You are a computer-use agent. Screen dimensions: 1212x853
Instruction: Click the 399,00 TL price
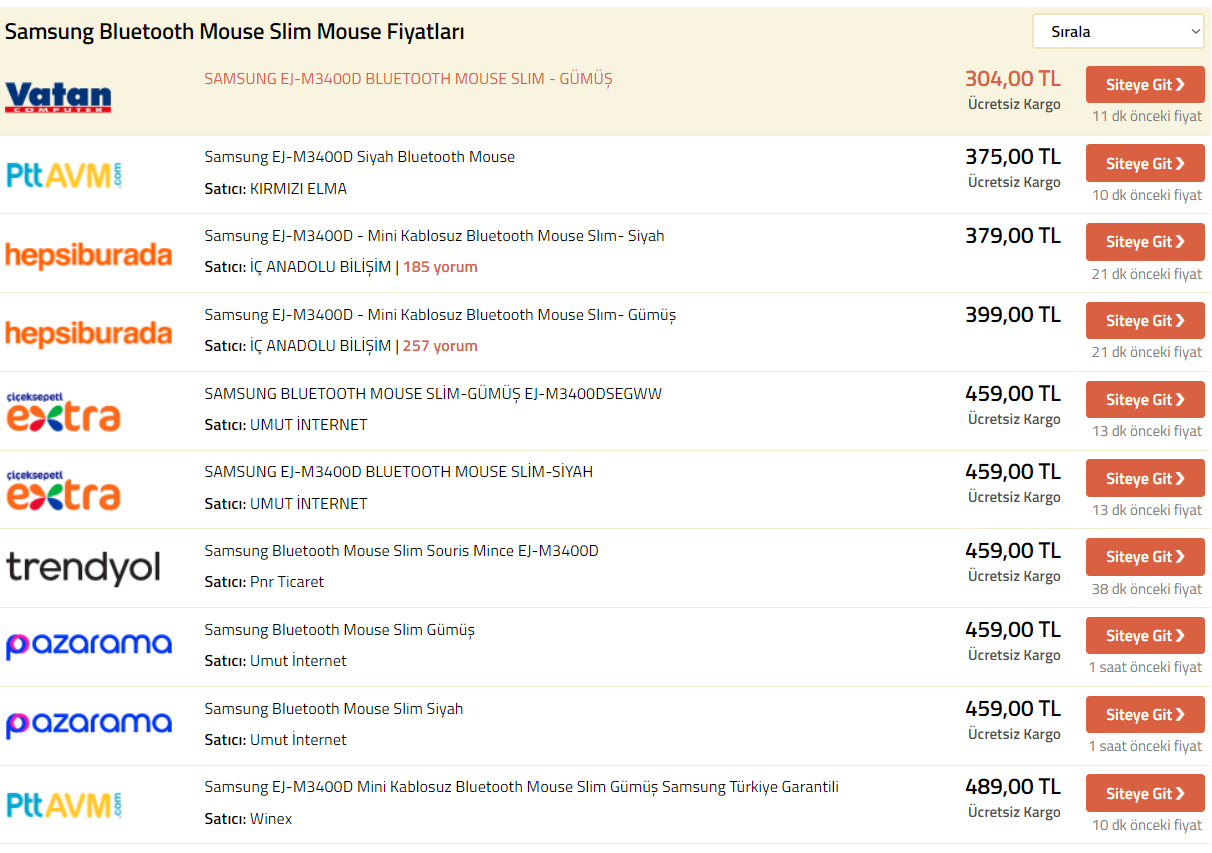(x=1013, y=315)
